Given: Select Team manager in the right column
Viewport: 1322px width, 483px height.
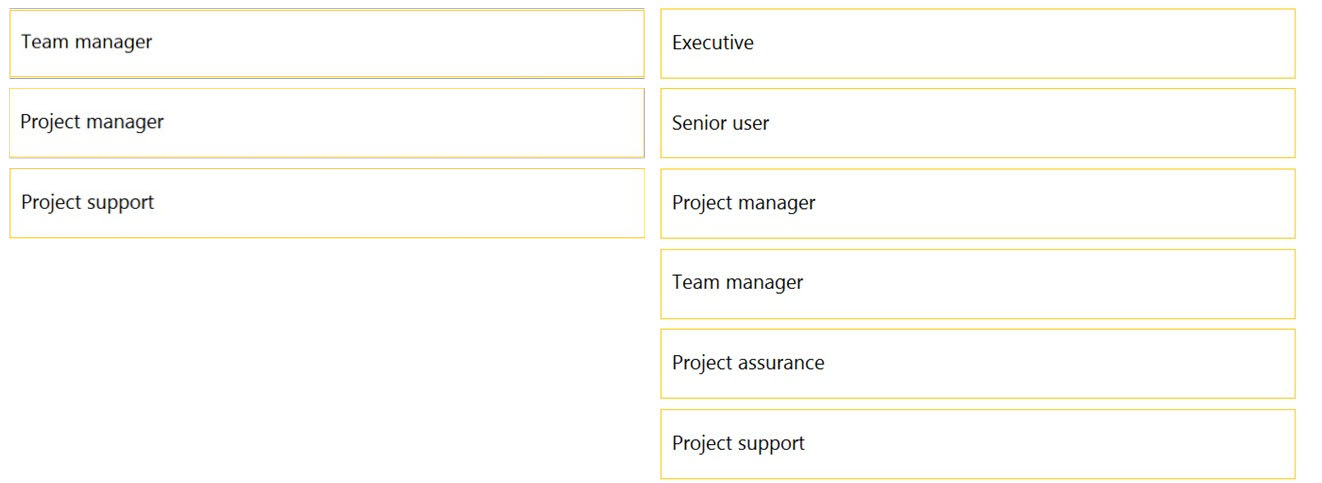Looking at the screenshot, I should (977, 283).
